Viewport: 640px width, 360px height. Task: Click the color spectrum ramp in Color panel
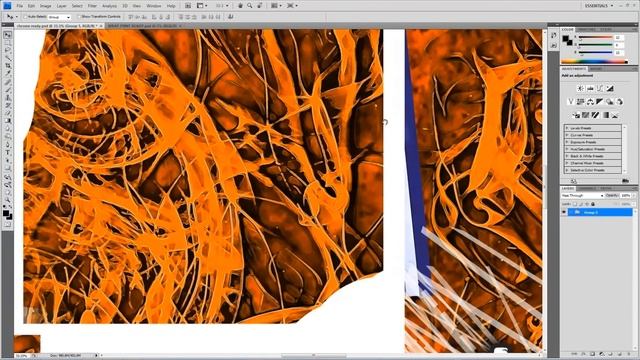[x=594, y=62]
